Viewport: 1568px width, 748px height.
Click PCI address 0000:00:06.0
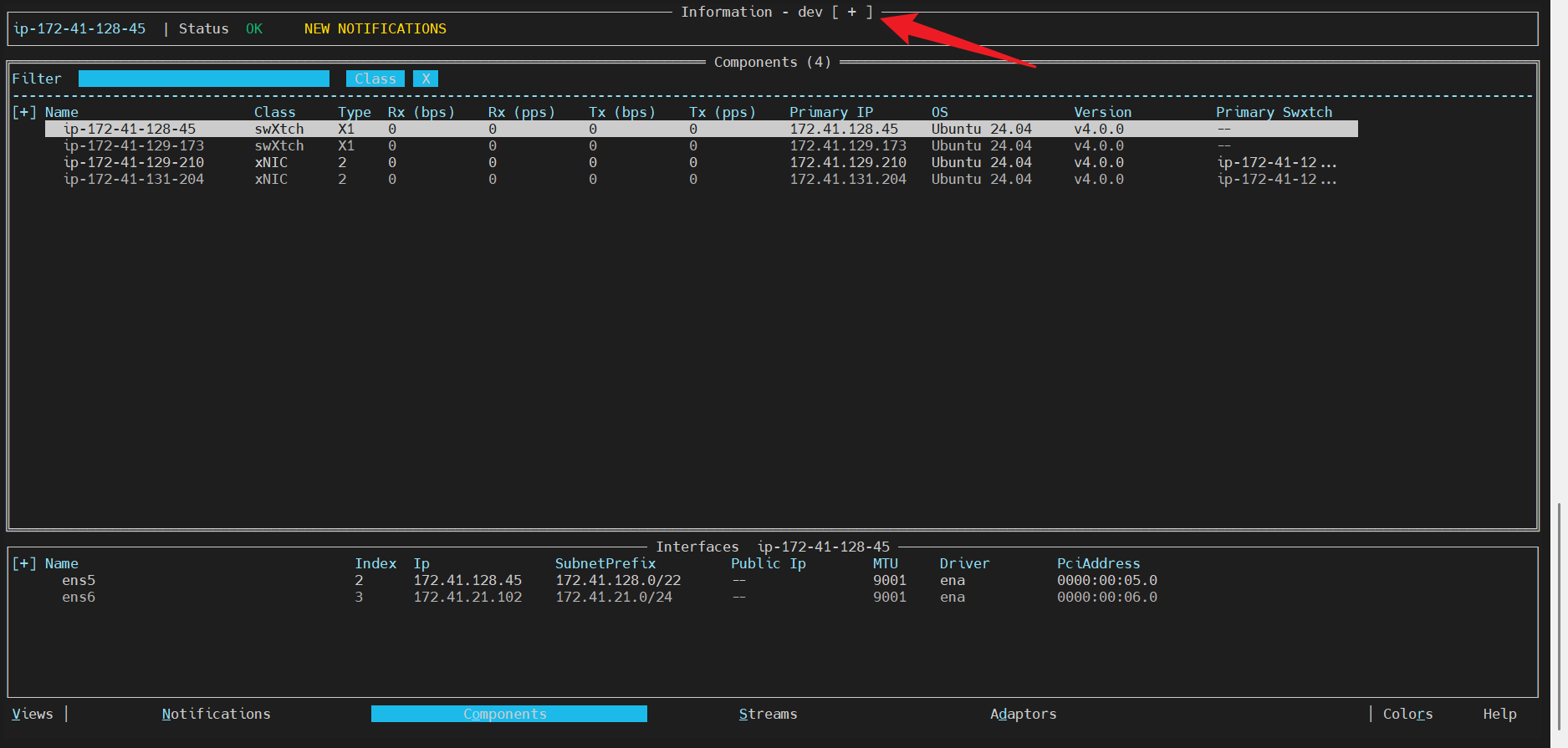(x=1107, y=597)
